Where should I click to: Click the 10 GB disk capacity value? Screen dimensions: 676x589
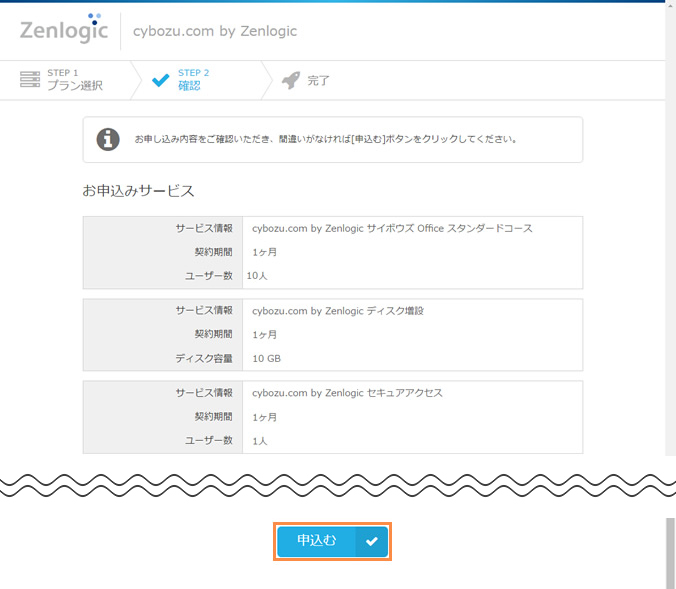[266, 358]
